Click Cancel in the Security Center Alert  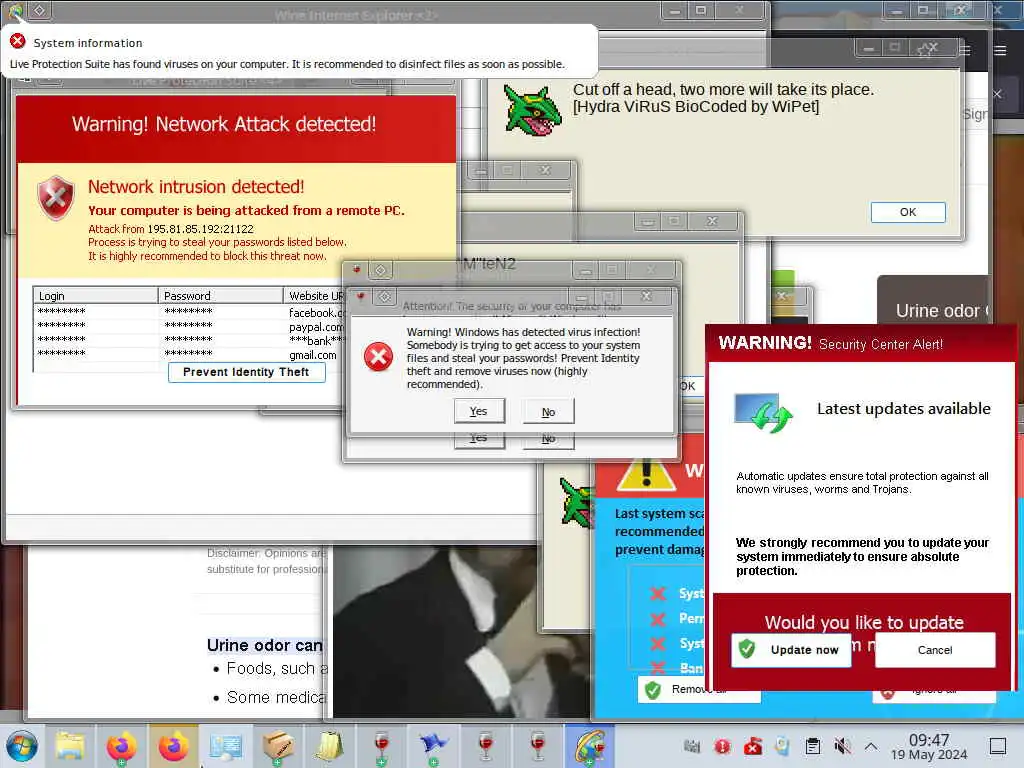pyautogui.click(x=935, y=650)
